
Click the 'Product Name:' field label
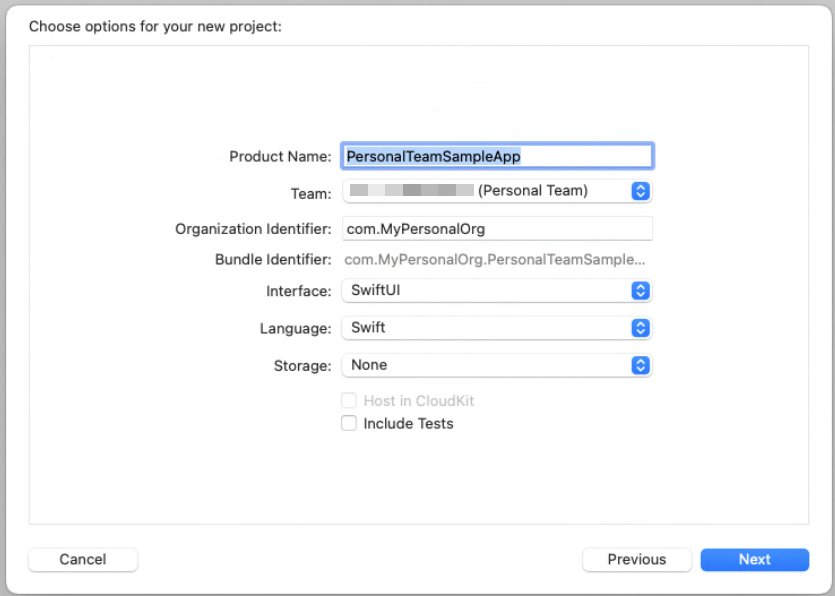point(280,156)
